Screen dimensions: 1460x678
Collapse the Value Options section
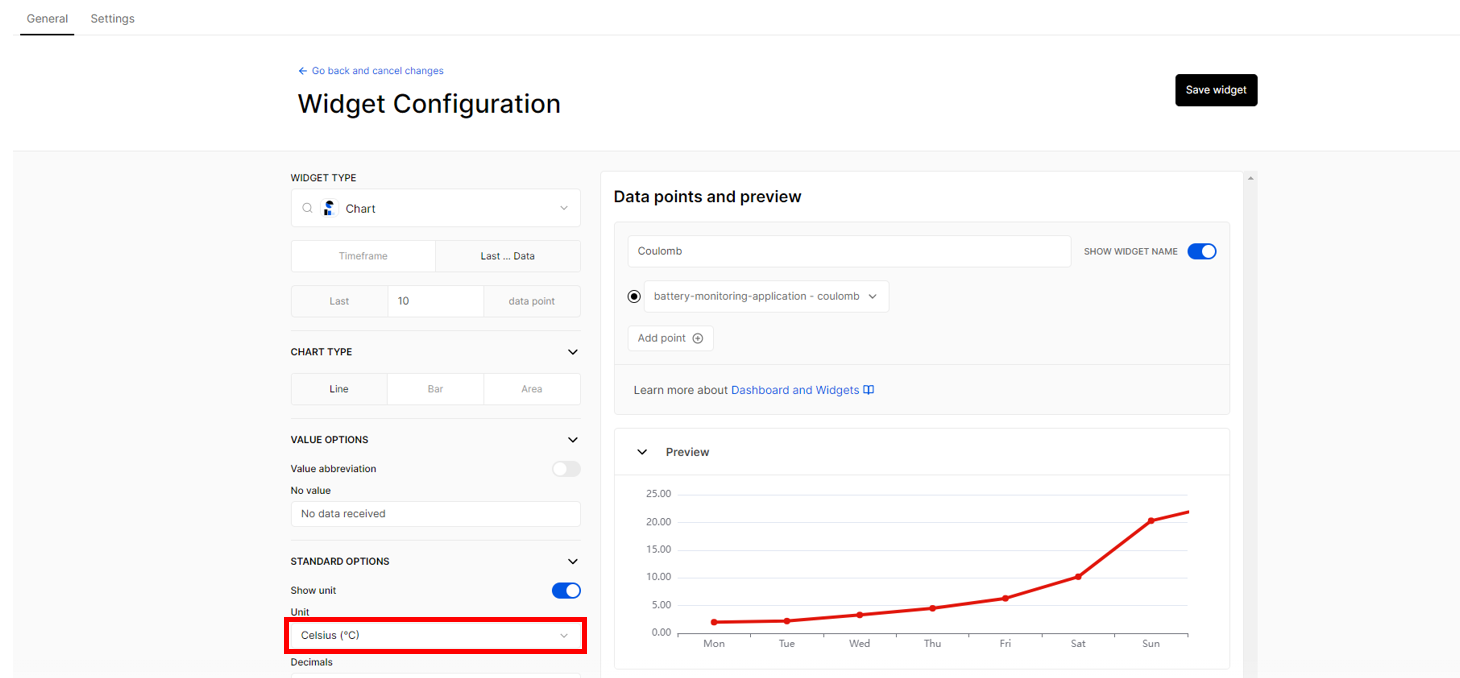point(573,440)
